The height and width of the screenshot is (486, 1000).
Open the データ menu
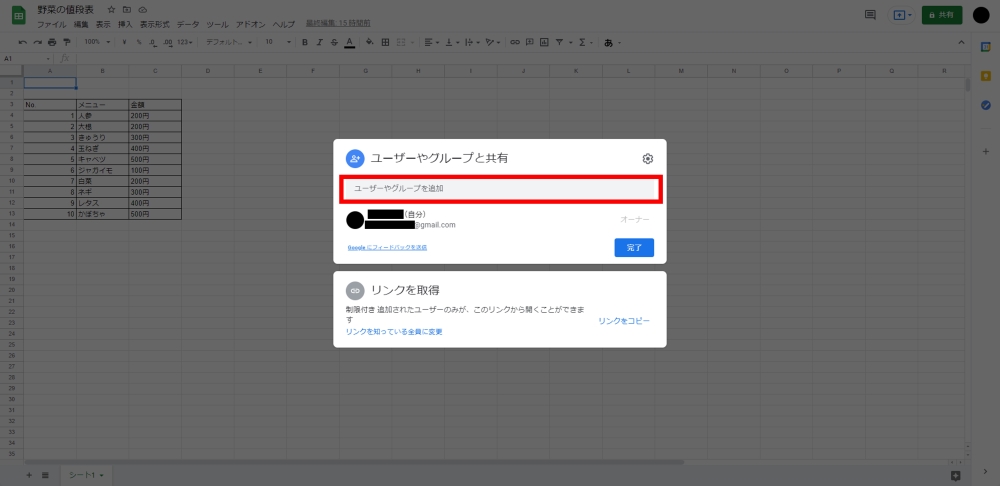pyautogui.click(x=188, y=24)
